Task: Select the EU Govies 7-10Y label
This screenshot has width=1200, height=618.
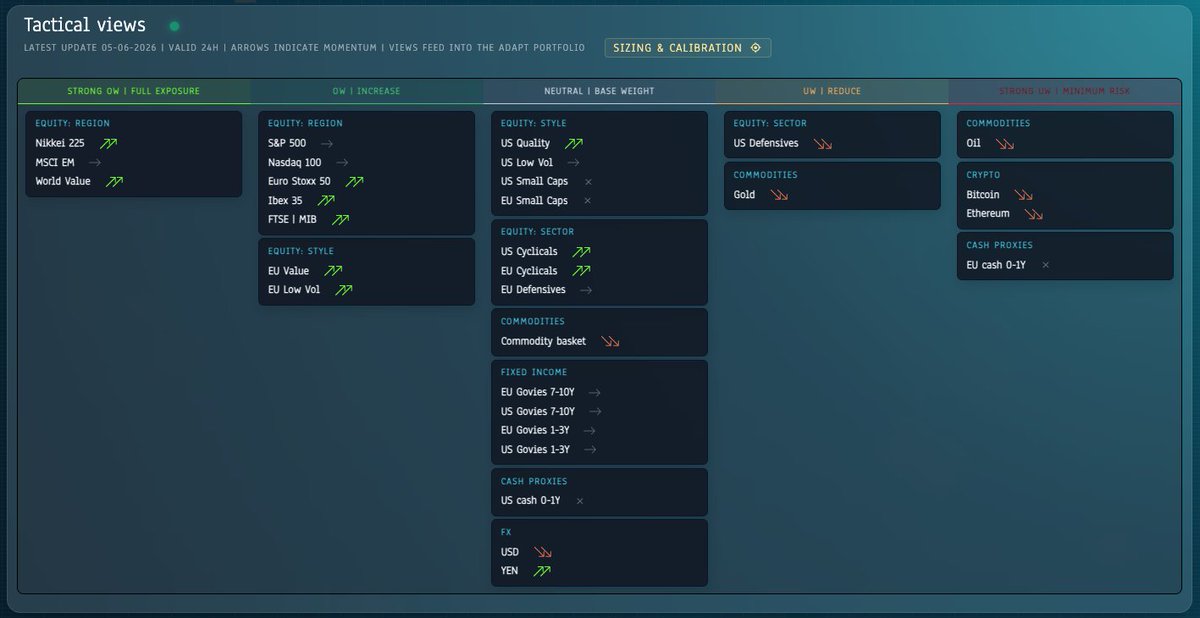Action: coord(538,392)
